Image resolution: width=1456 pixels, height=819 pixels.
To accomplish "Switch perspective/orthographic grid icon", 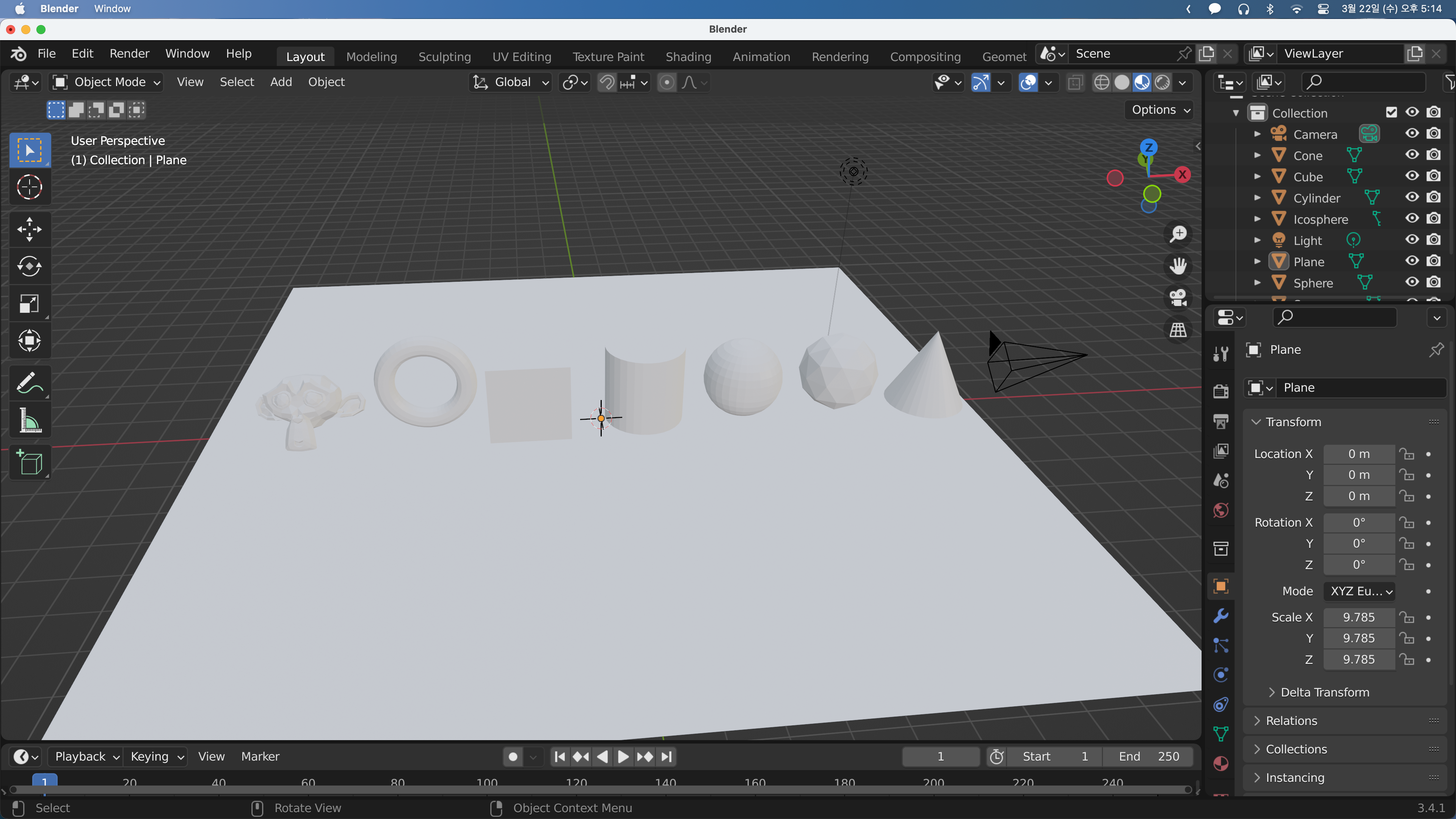I will click(1178, 329).
